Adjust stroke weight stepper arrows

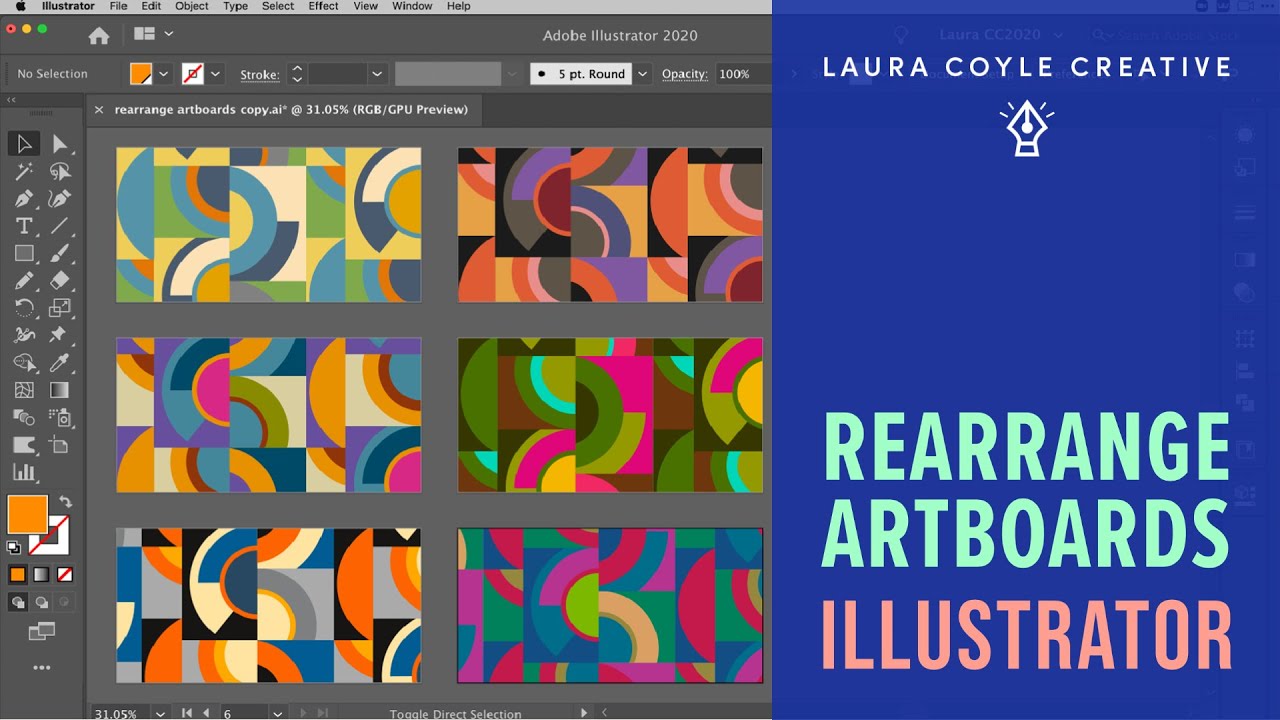pos(297,74)
